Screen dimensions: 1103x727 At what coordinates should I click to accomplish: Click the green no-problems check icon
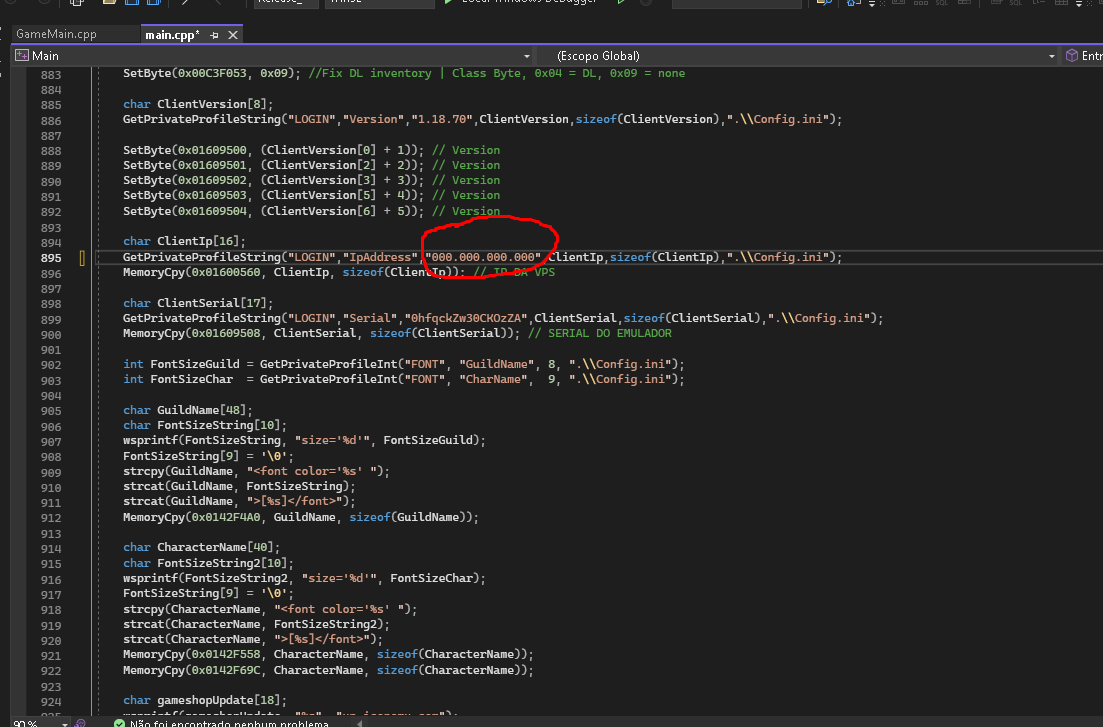point(120,723)
